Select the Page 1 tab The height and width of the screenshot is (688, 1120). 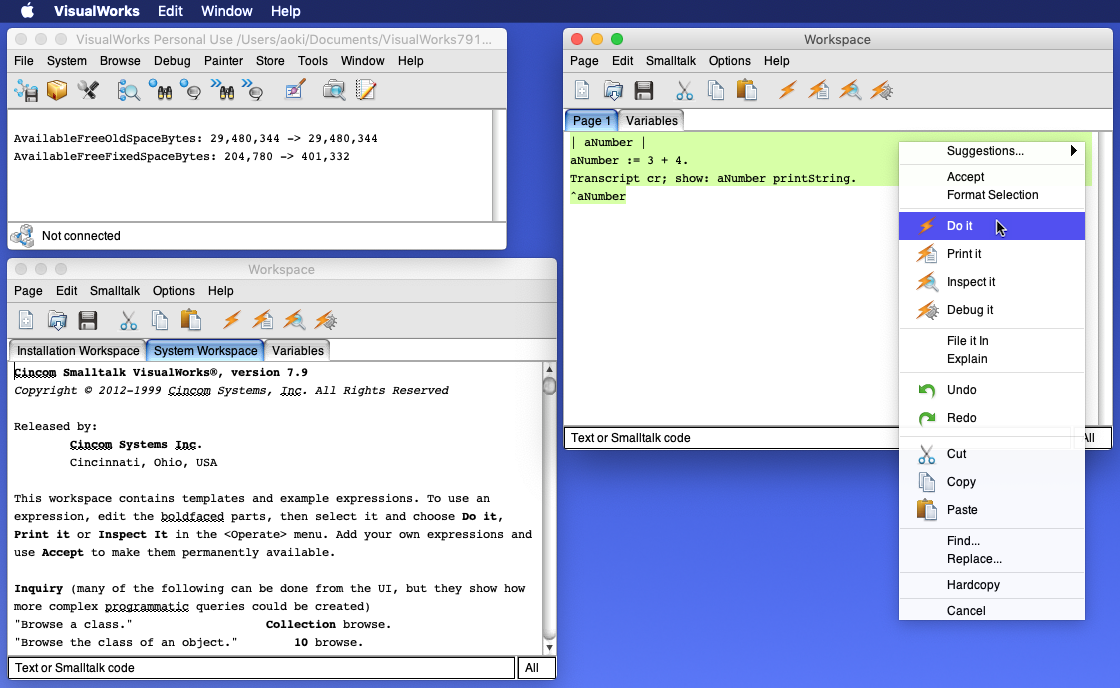tap(591, 121)
